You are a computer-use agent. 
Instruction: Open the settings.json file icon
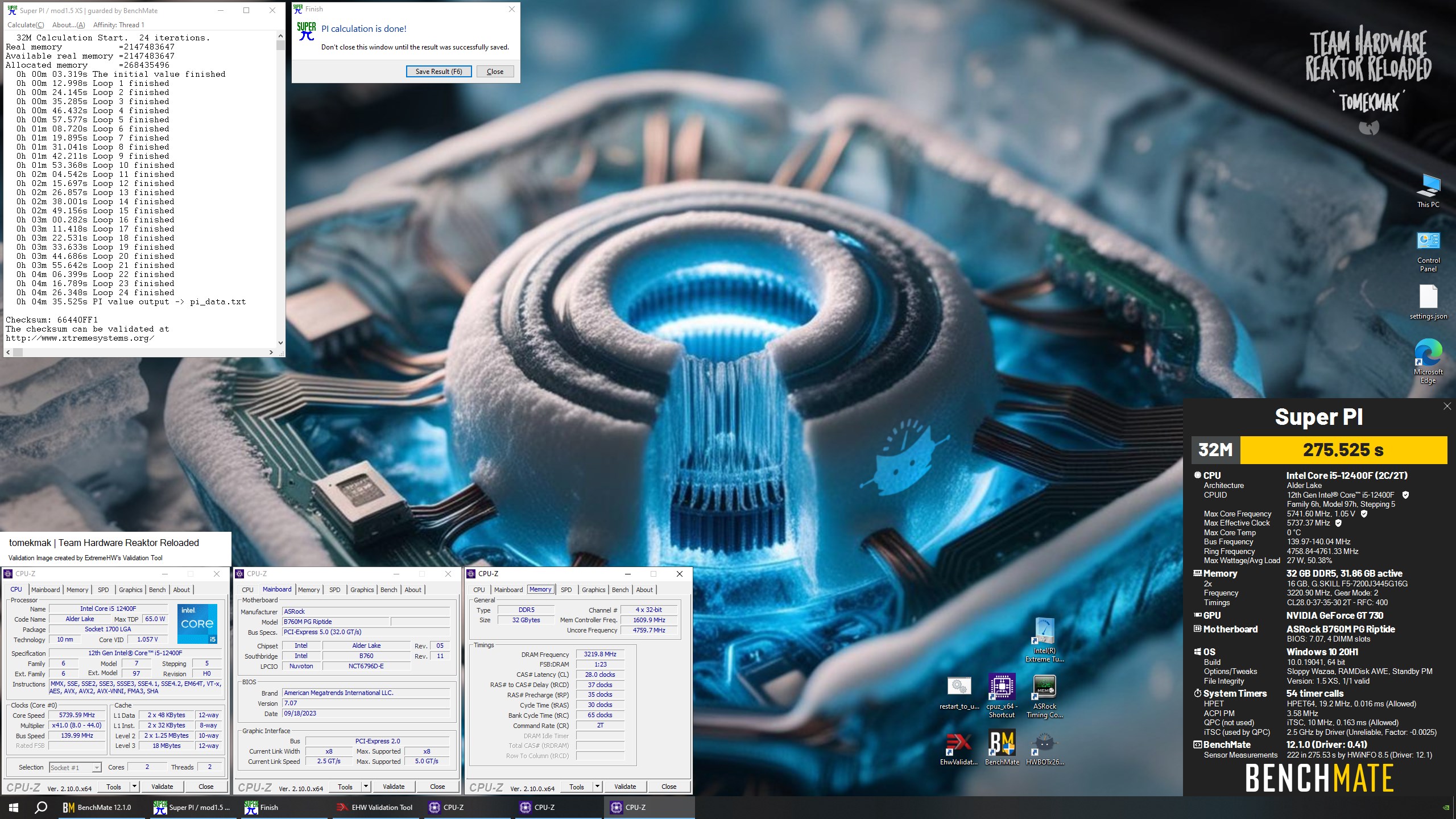[x=1428, y=301]
